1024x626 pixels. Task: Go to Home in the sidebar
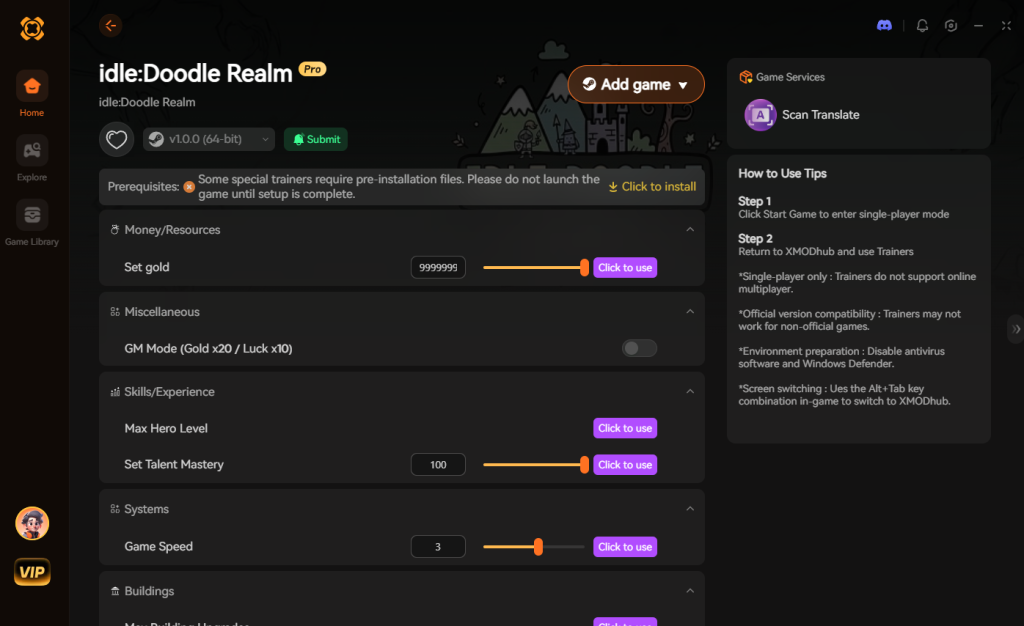coord(32,94)
